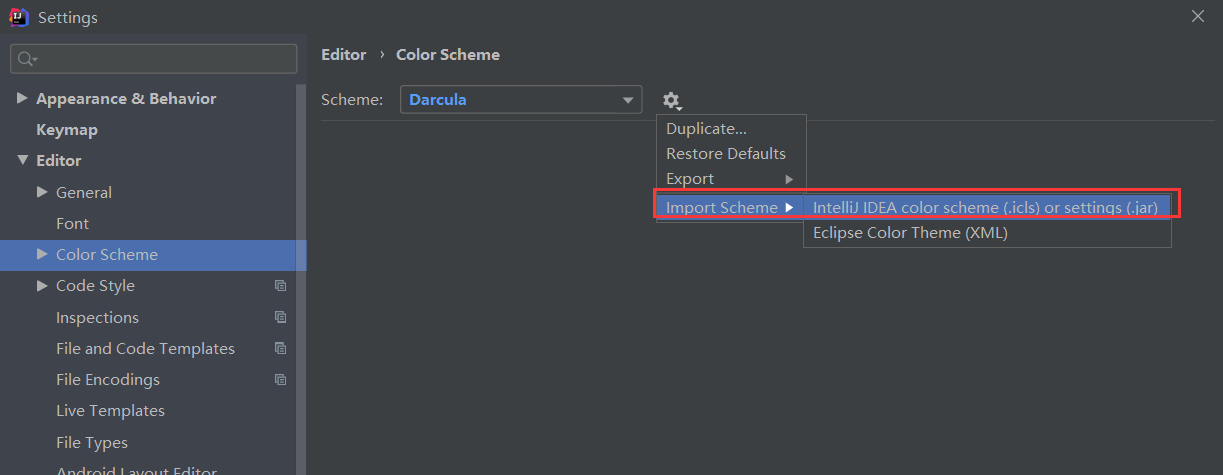The image size is (1223, 475).
Task: Click the copy icon next to Inspections
Action: pos(280,317)
